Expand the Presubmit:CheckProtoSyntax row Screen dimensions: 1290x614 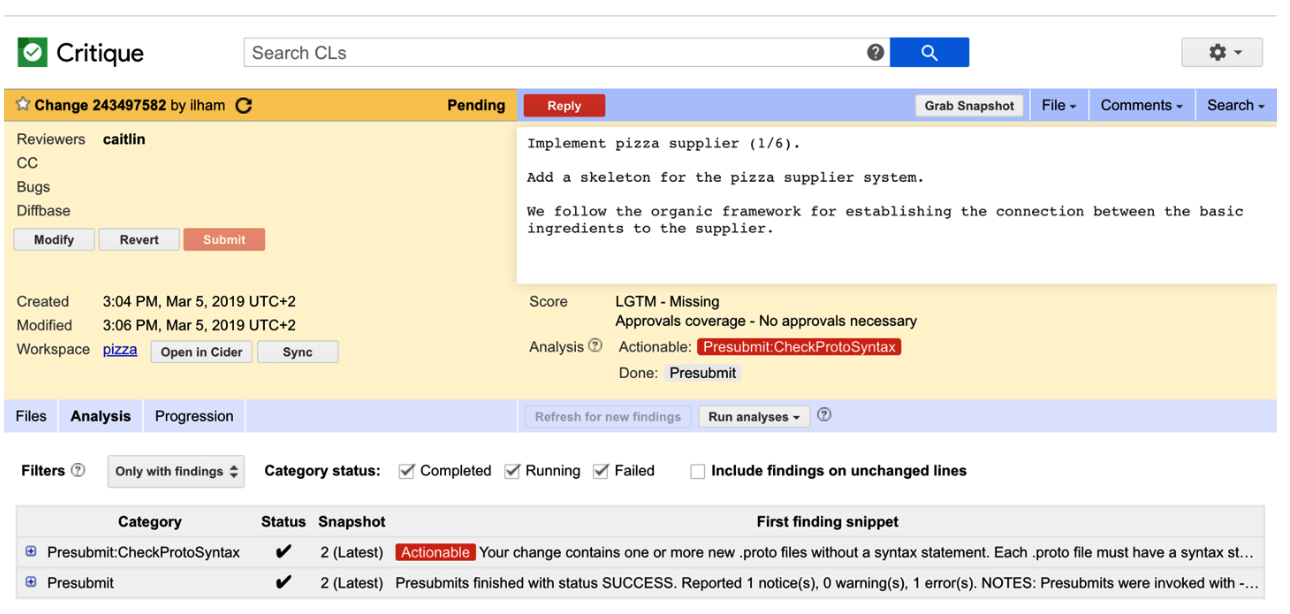pyautogui.click(x=31, y=552)
